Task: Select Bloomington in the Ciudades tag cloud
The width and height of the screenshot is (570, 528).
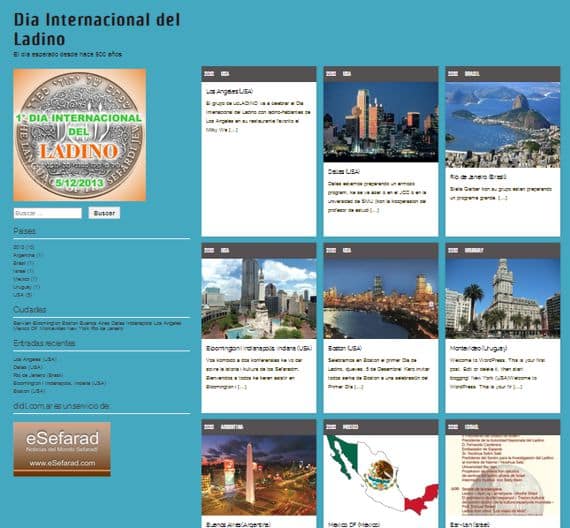Action: [x=47, y=323]
